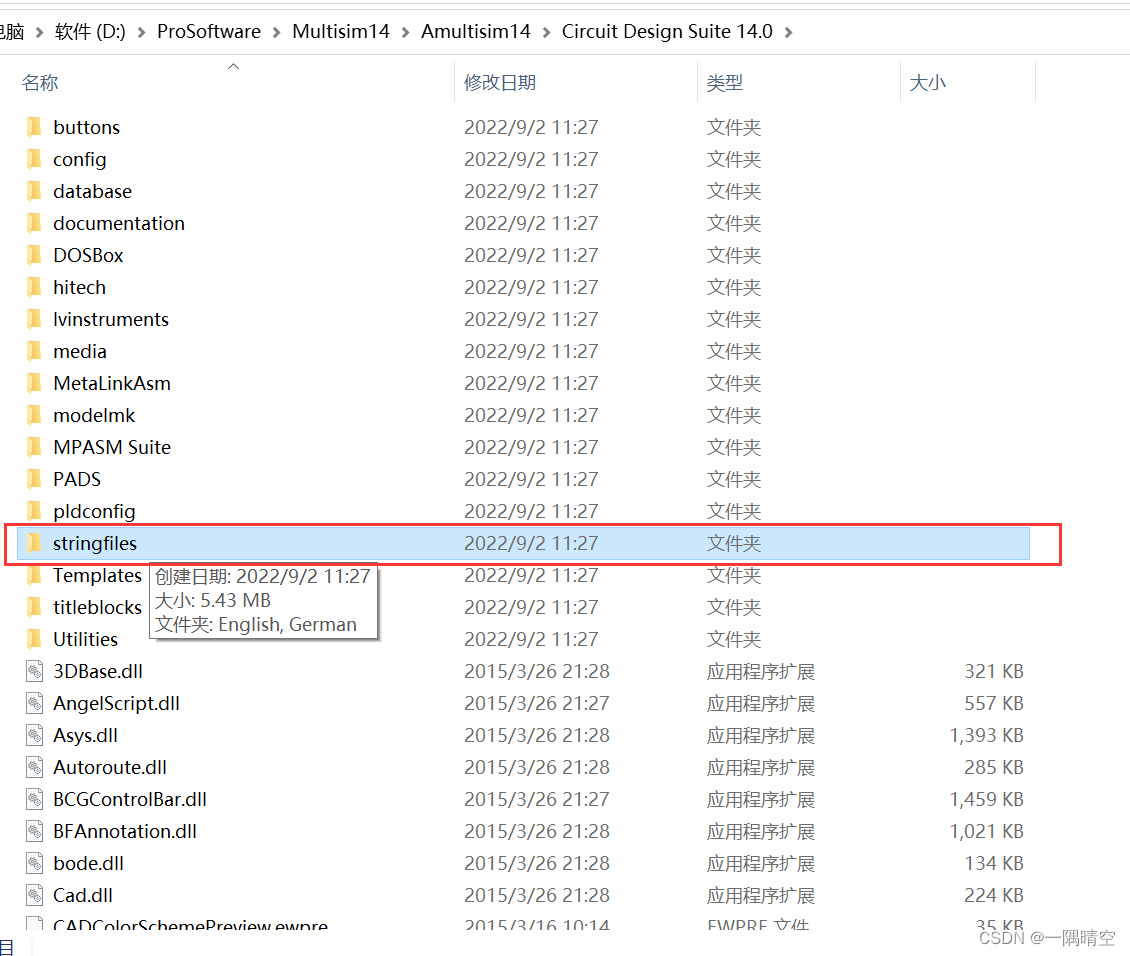The height and width of the screenshot is (956, 1130).
Task: Click the BFAnnotation.dll file icon
Action: pos(34,831)
